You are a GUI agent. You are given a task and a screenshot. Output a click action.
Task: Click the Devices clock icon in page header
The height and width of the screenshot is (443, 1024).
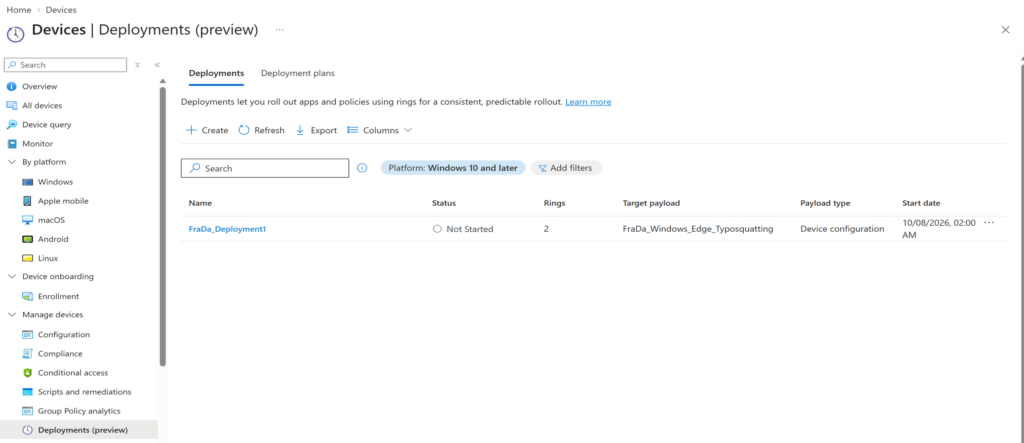pyautogui.click(x=15, y=33)
